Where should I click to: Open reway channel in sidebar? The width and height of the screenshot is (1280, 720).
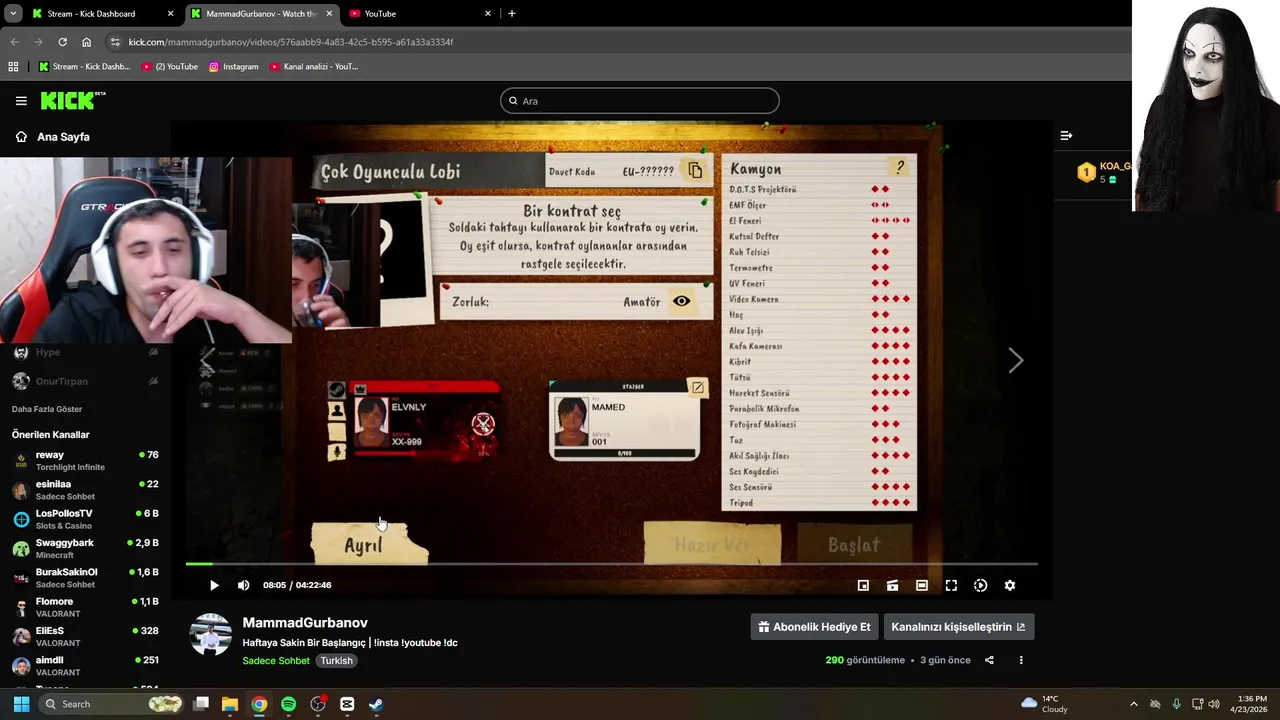pyautogui.click(x=85, y=460)
